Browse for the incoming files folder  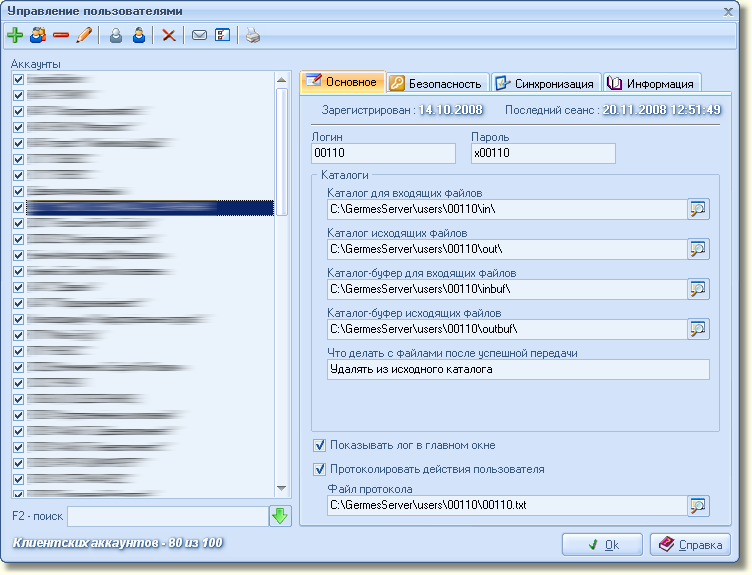tap(698, 209)
